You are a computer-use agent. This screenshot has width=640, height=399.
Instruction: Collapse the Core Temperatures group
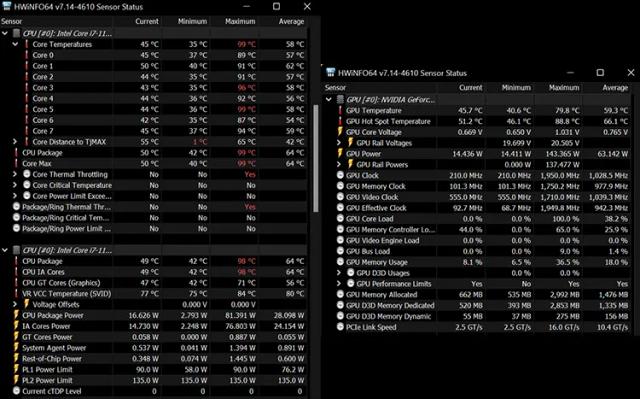(x=15, y=44)
